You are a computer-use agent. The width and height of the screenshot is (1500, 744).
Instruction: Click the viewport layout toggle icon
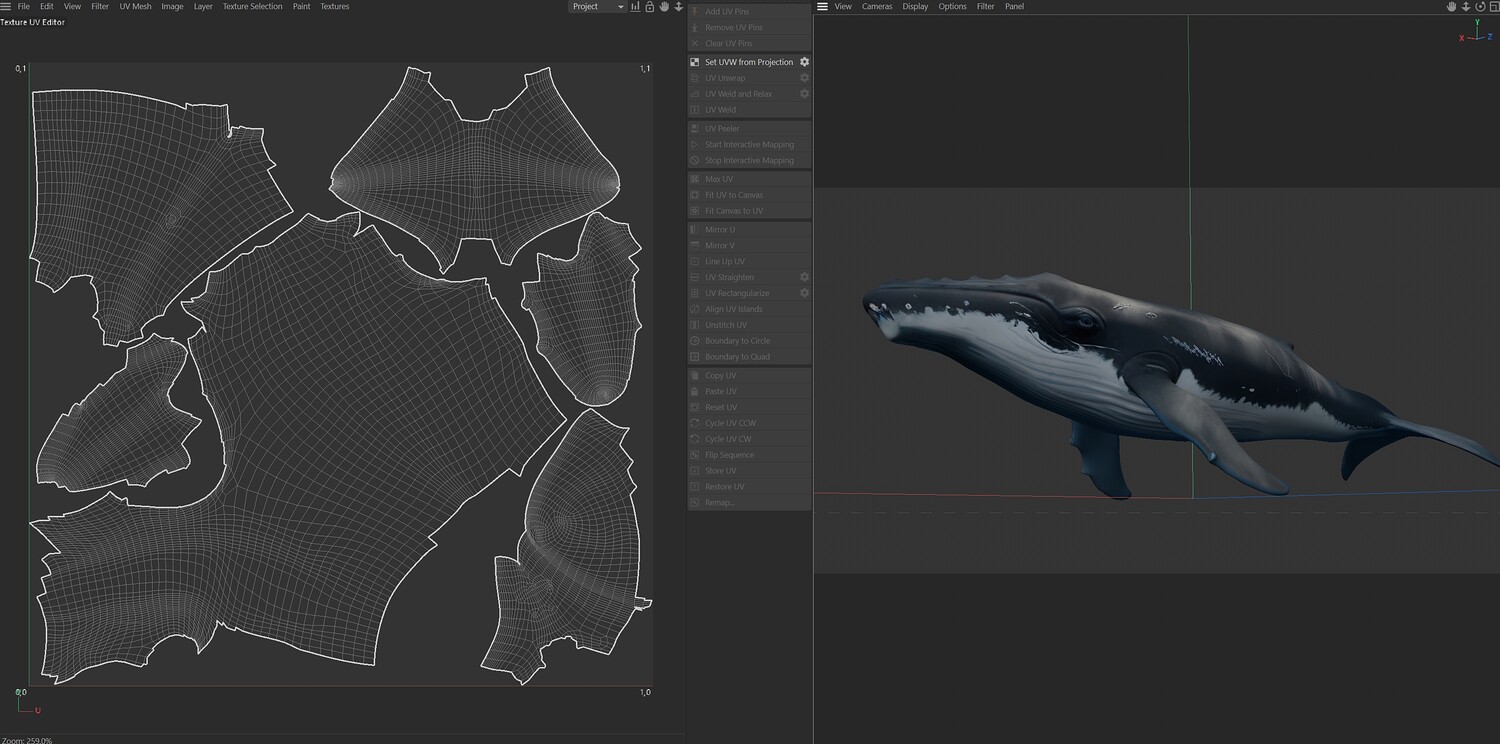1492,7
